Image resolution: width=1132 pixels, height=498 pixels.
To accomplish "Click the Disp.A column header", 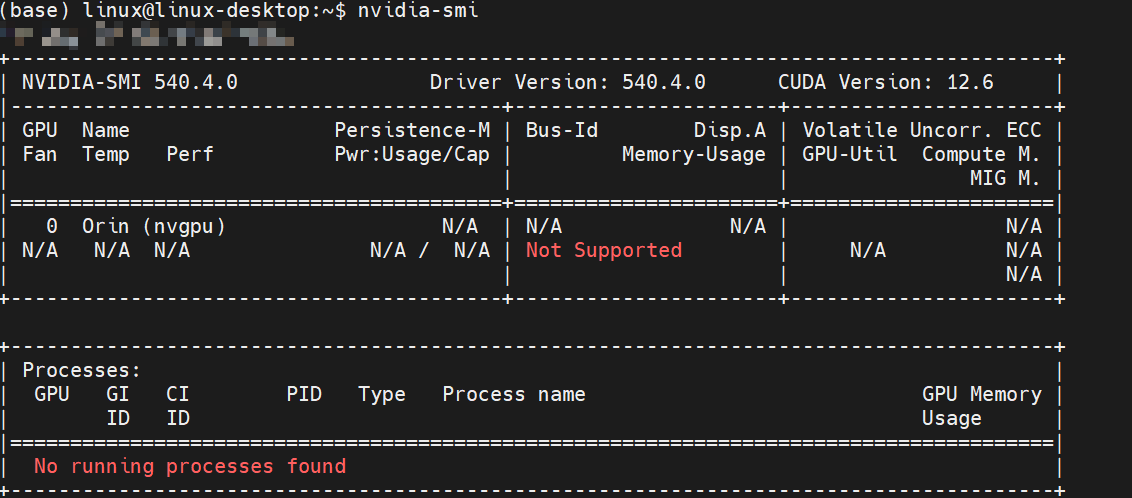I will pos(730,130).
